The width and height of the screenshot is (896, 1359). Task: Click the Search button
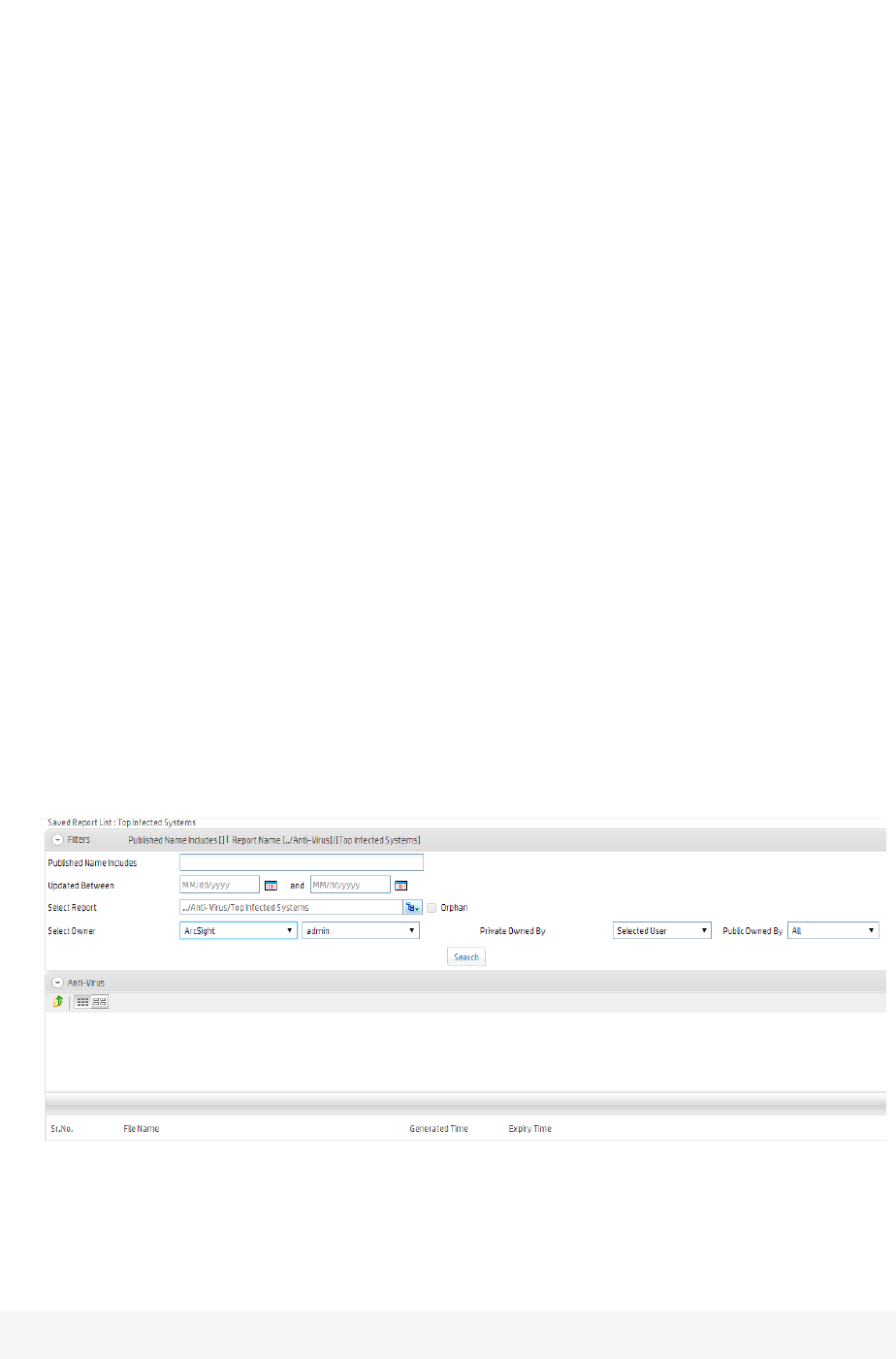coord(466,956)
